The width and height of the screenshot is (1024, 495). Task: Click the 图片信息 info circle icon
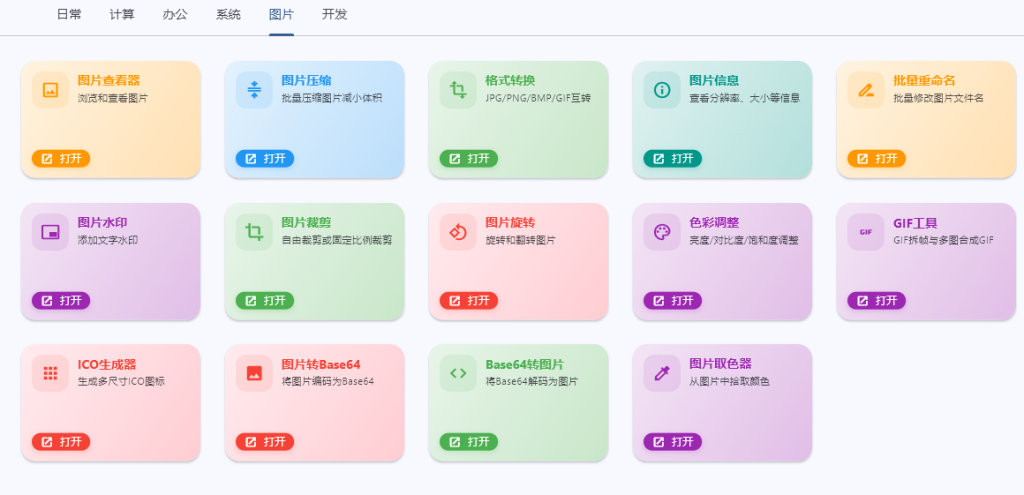coord(662,90)
